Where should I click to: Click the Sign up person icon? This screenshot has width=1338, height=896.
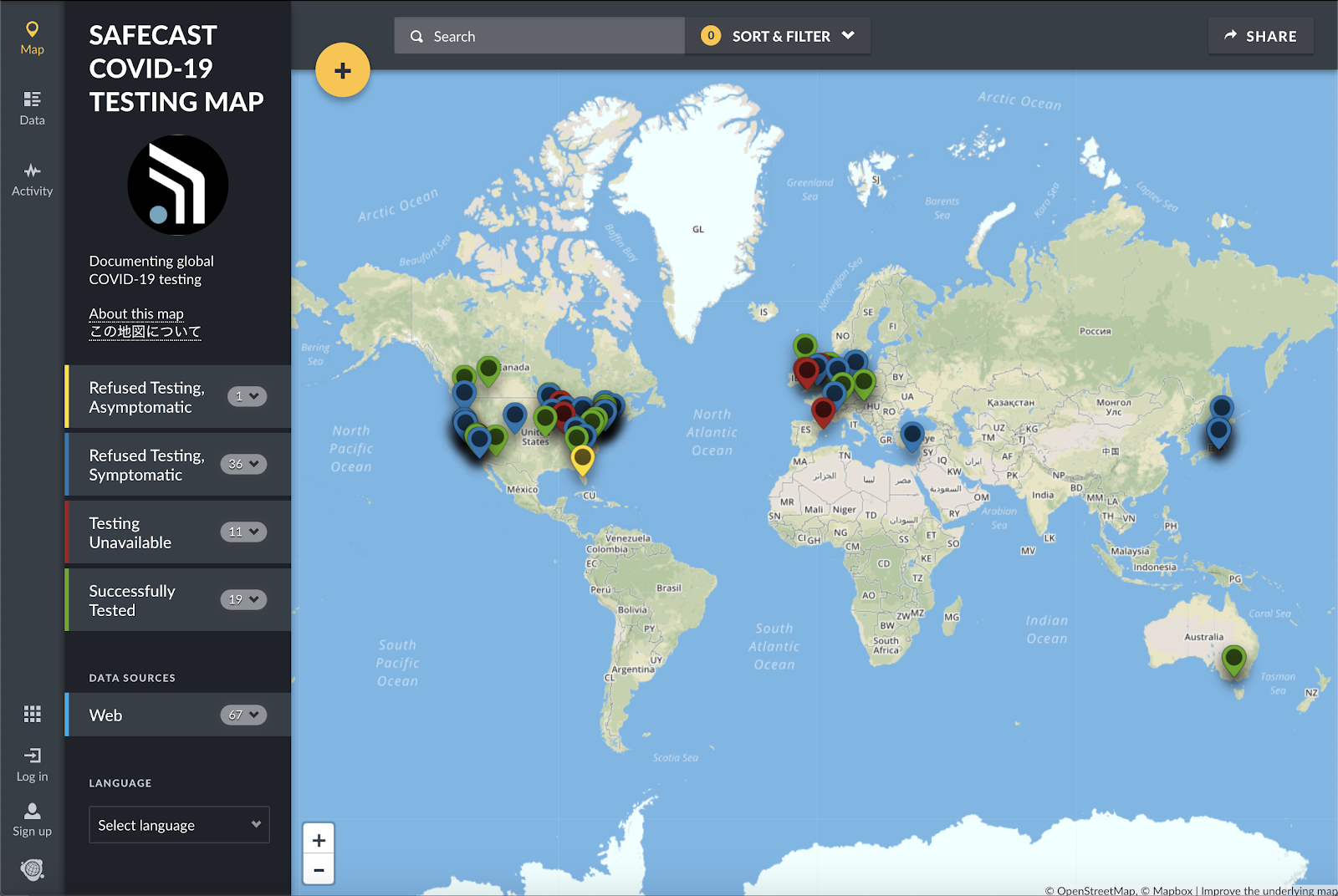click(x=32, y=811)
